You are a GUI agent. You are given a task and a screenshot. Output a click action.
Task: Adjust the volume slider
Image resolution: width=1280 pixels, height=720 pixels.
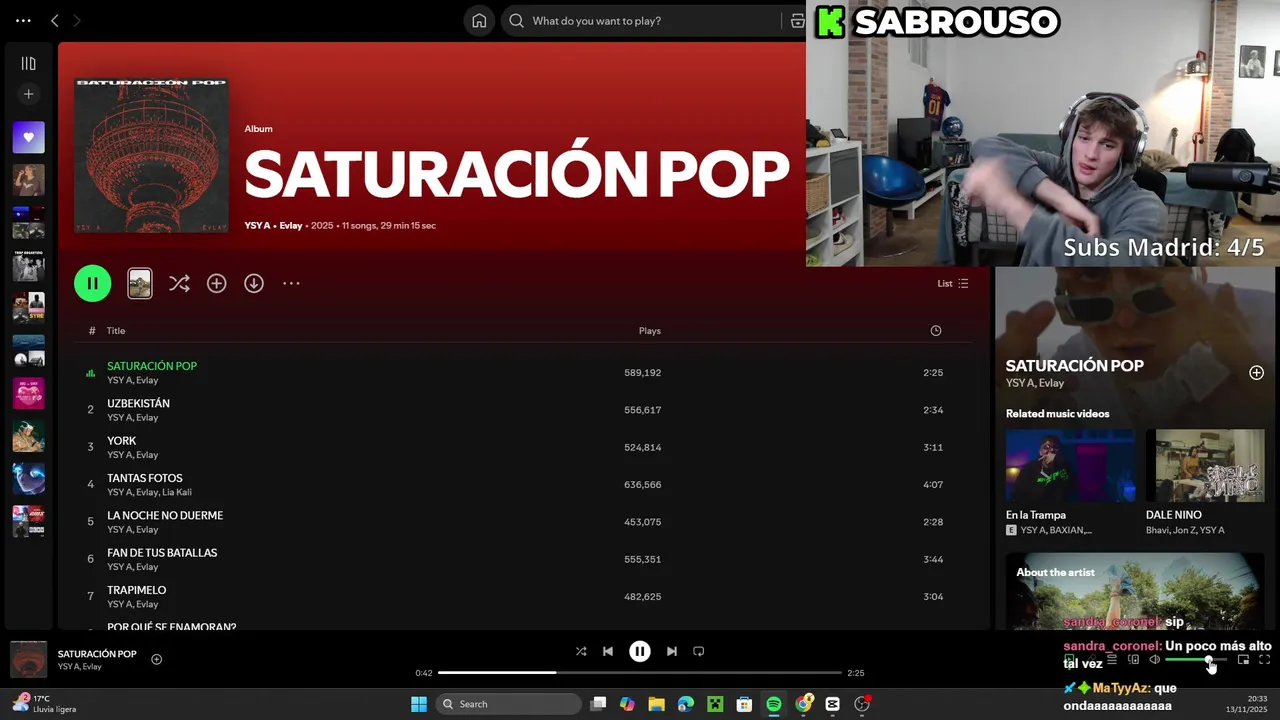1196,660
